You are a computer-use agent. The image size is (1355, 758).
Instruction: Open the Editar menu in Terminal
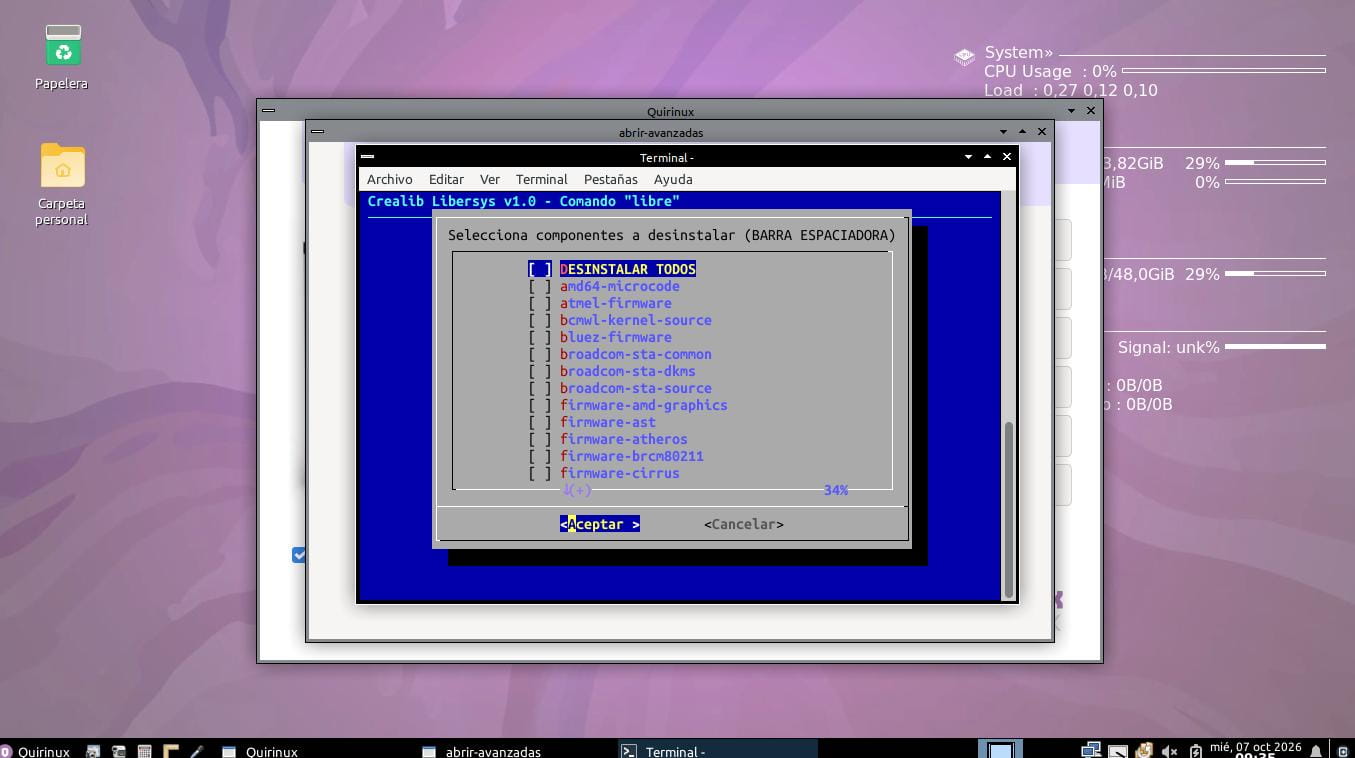(x=446, y=179)
